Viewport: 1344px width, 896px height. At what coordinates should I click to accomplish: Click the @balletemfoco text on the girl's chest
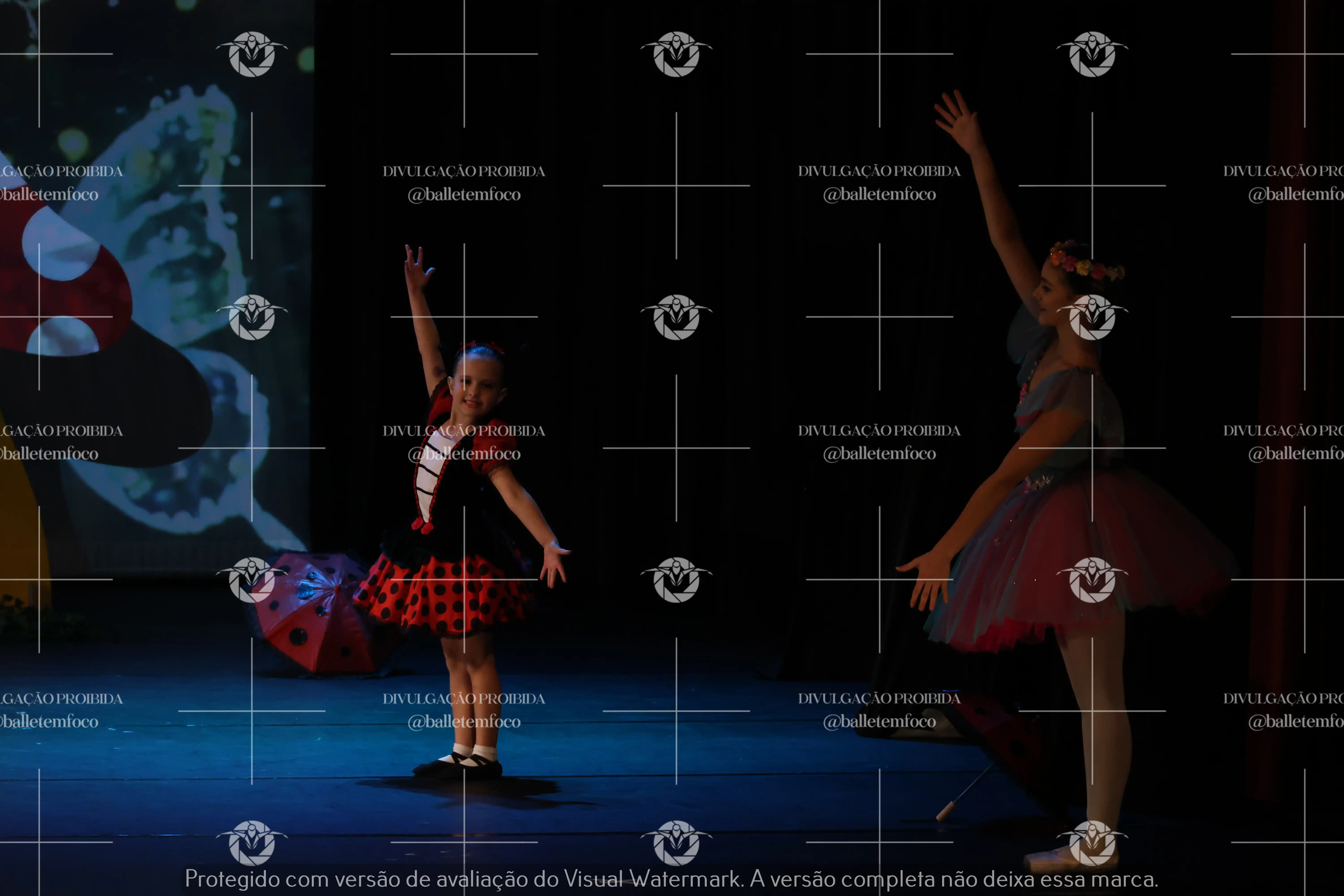click(464, 454)
